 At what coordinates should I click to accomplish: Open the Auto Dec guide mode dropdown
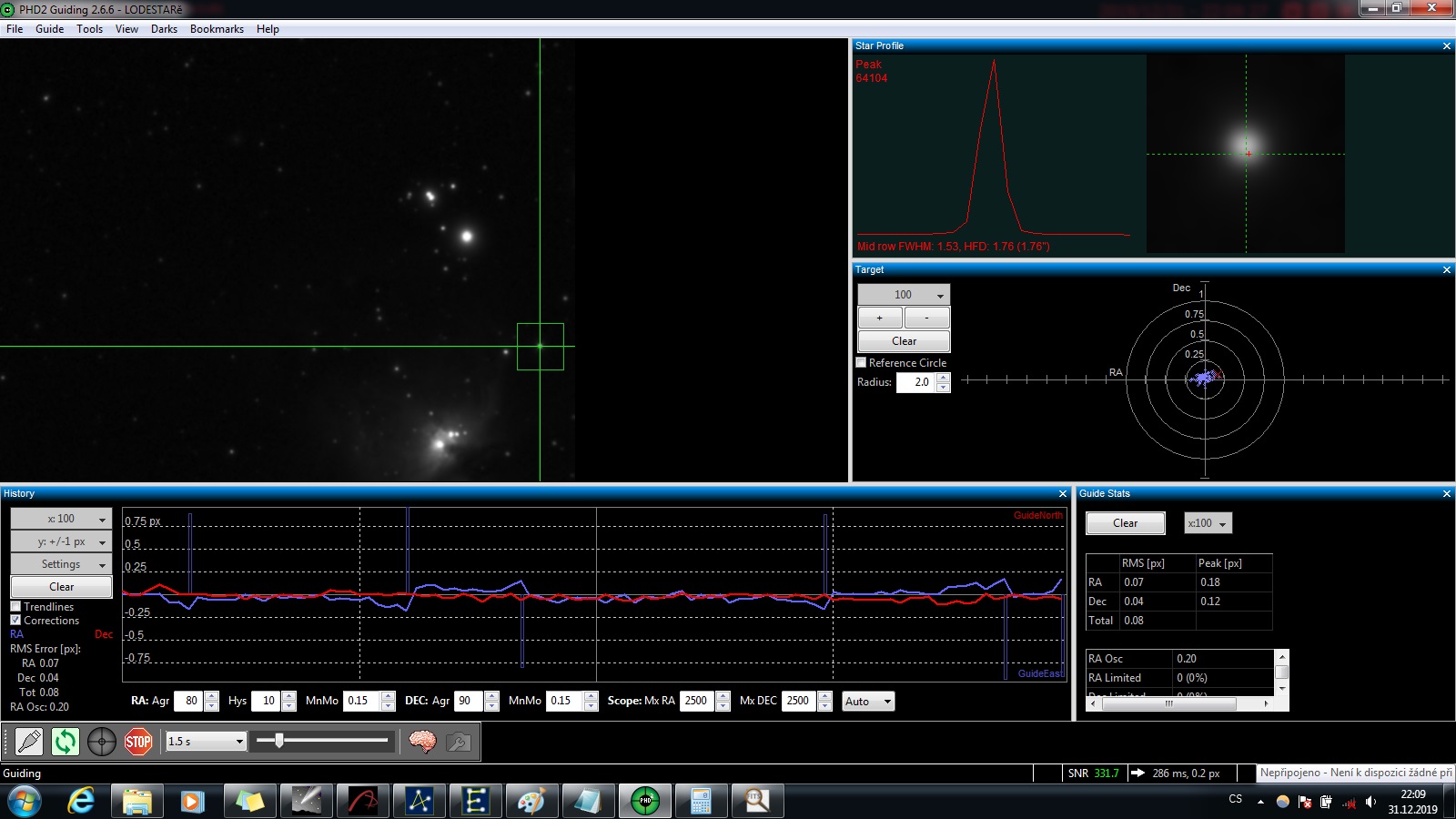[x=868, y=701]
